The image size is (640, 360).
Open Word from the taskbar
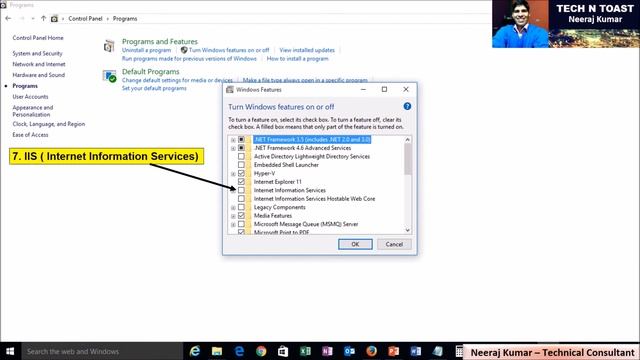416,351
